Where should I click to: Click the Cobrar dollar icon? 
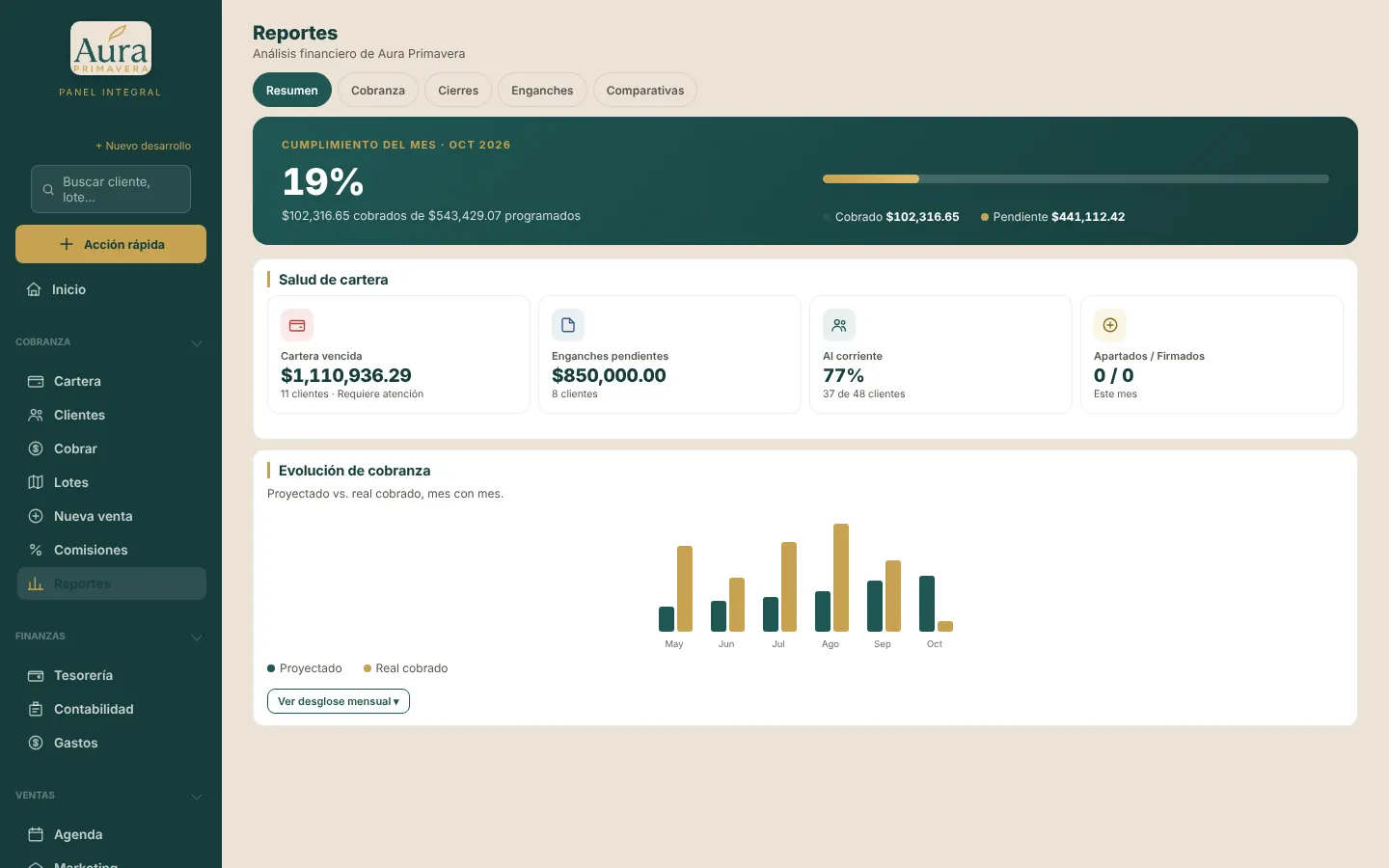click(x=36, y=448)
